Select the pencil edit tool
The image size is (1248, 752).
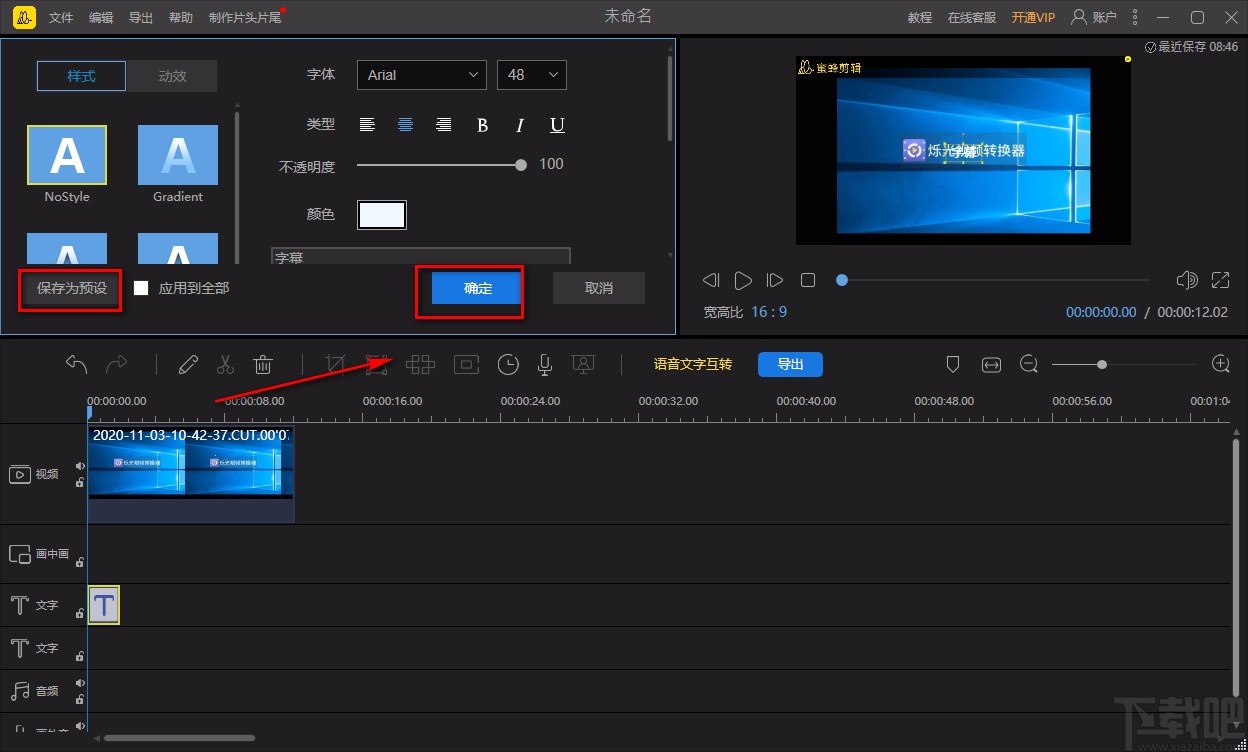click(x=188, y=364)
